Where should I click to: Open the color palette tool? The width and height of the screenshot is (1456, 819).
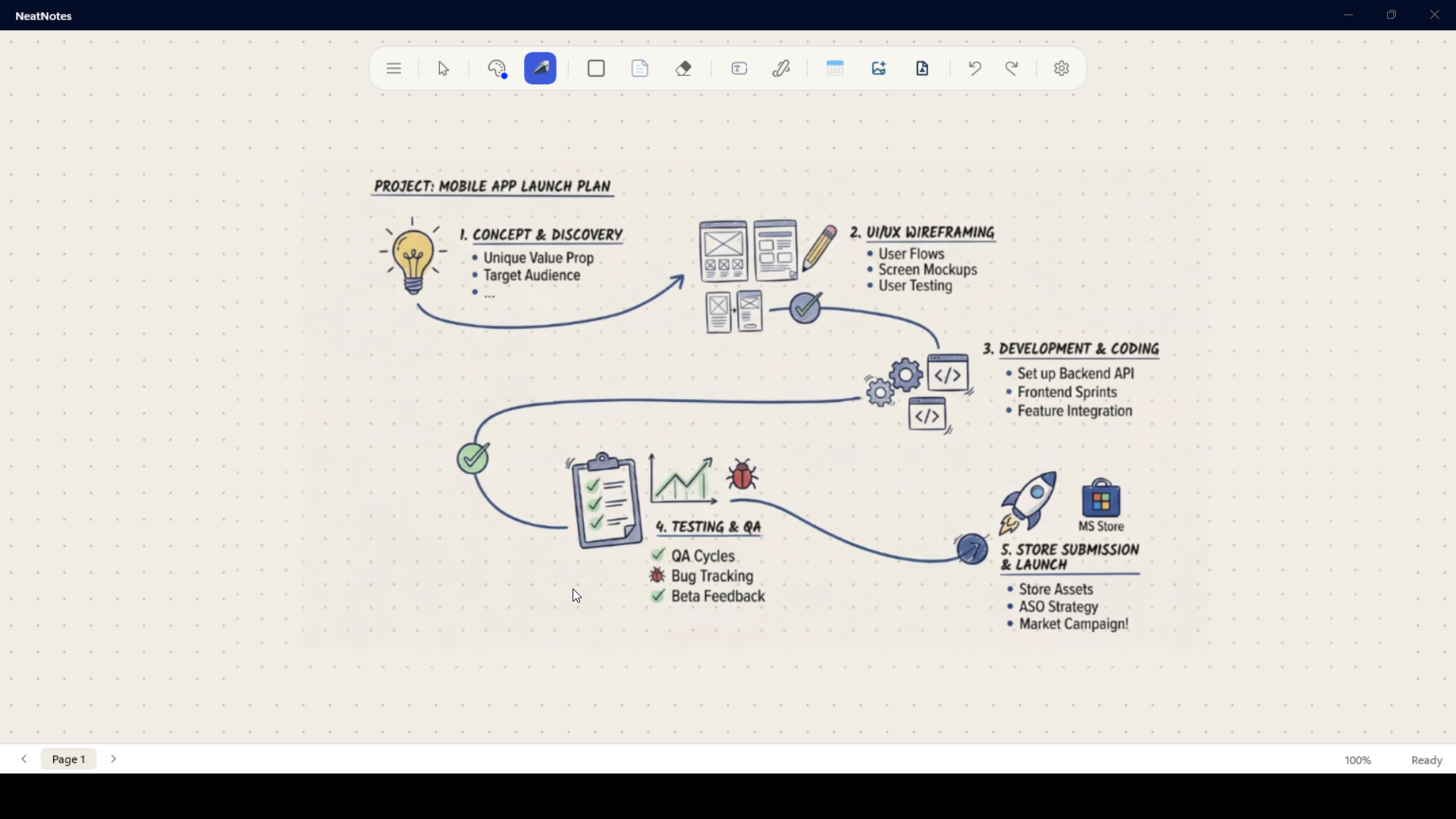click(497, 68)
